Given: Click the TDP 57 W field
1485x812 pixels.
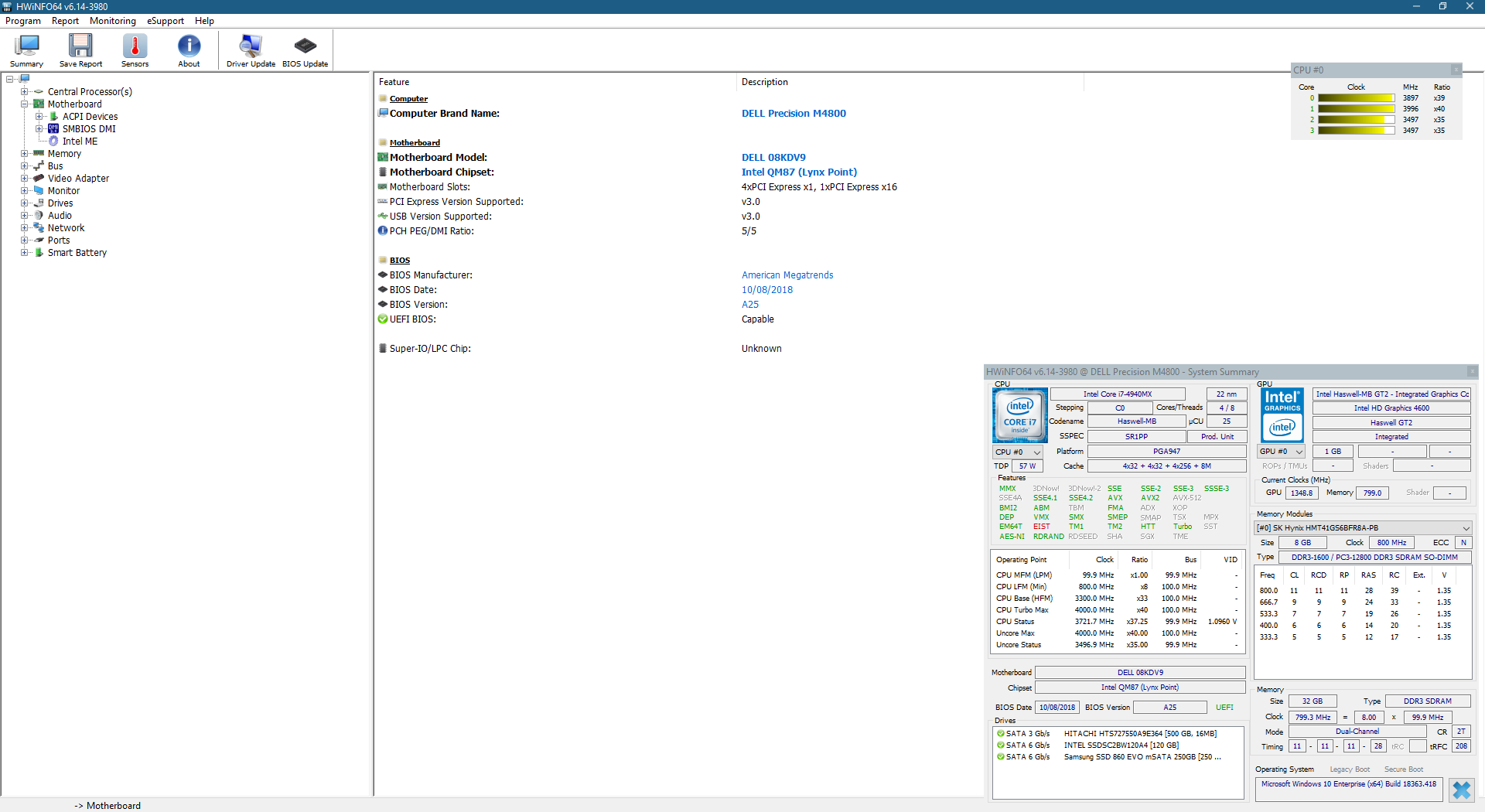Looking at the screenshot, I should click(x=1028, y=466).
